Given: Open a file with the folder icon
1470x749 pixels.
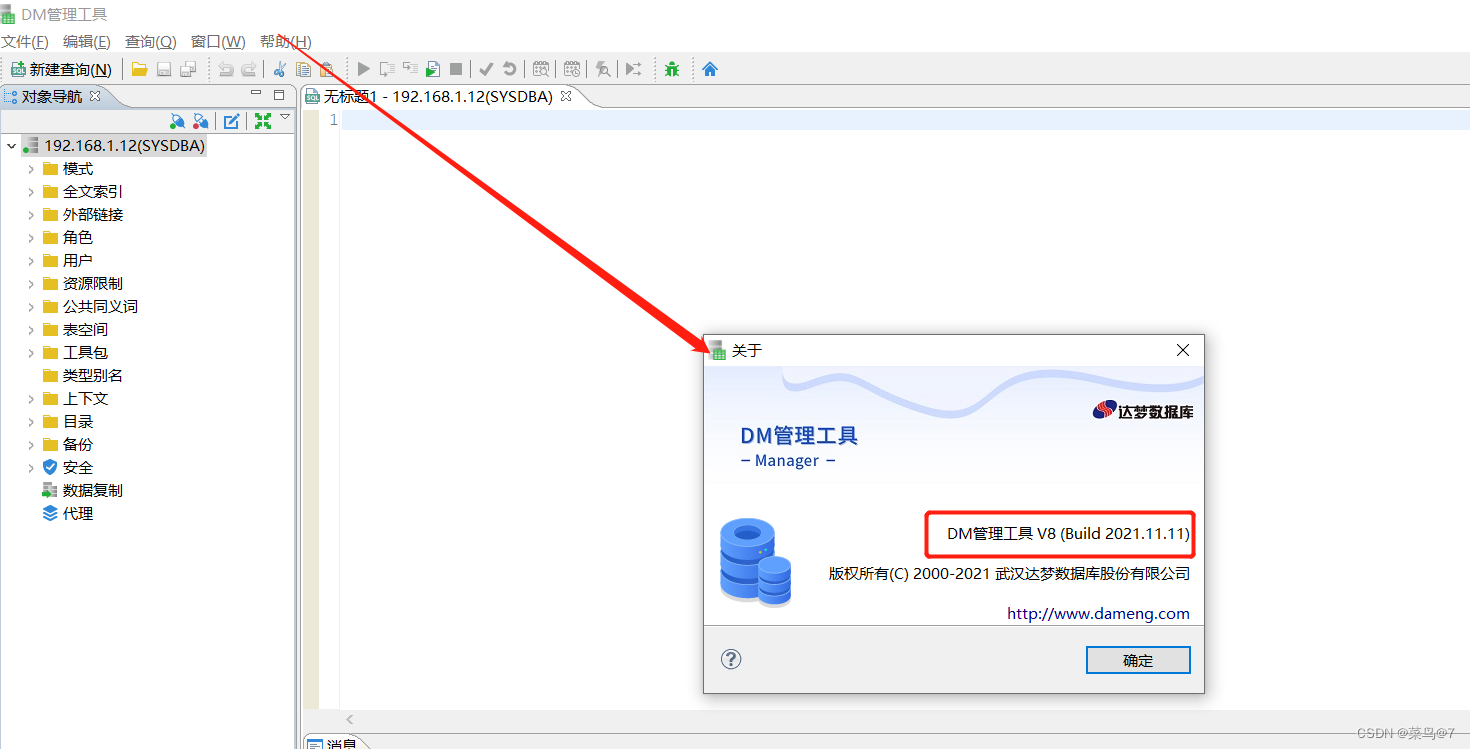Looking at the screenshot, I should coord(139,69).
